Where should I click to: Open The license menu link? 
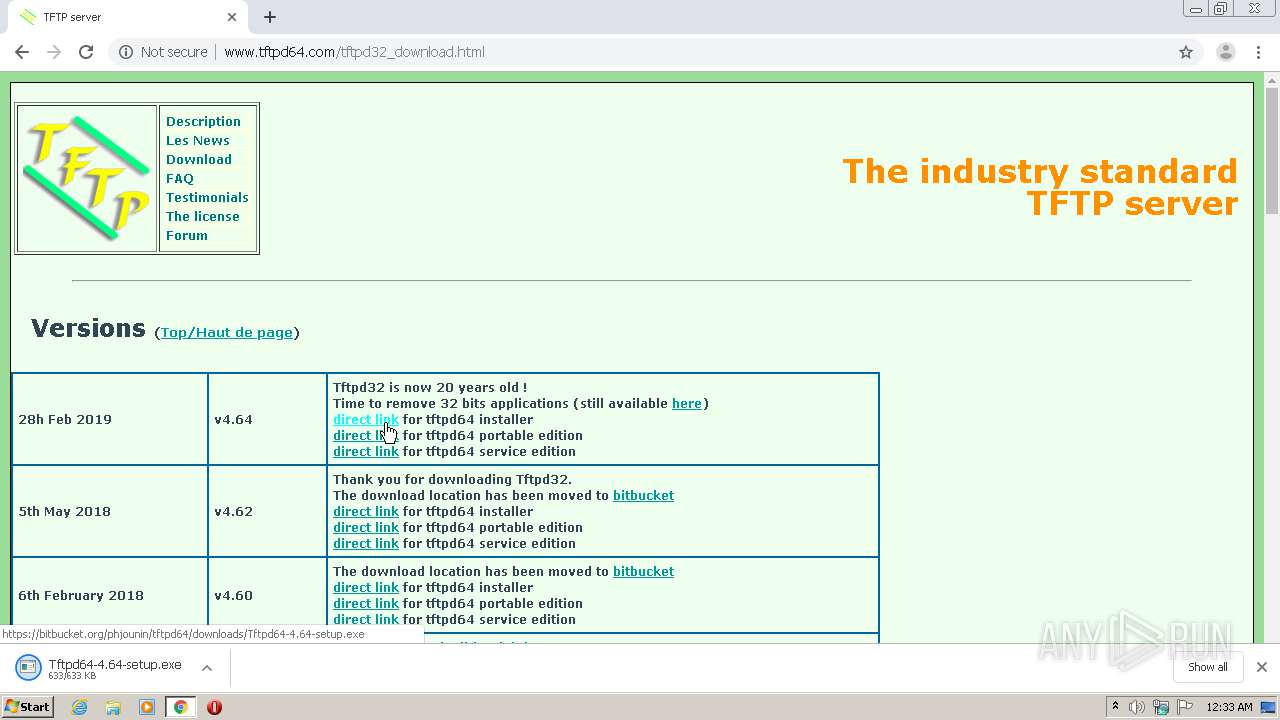(x=202, y=216)
